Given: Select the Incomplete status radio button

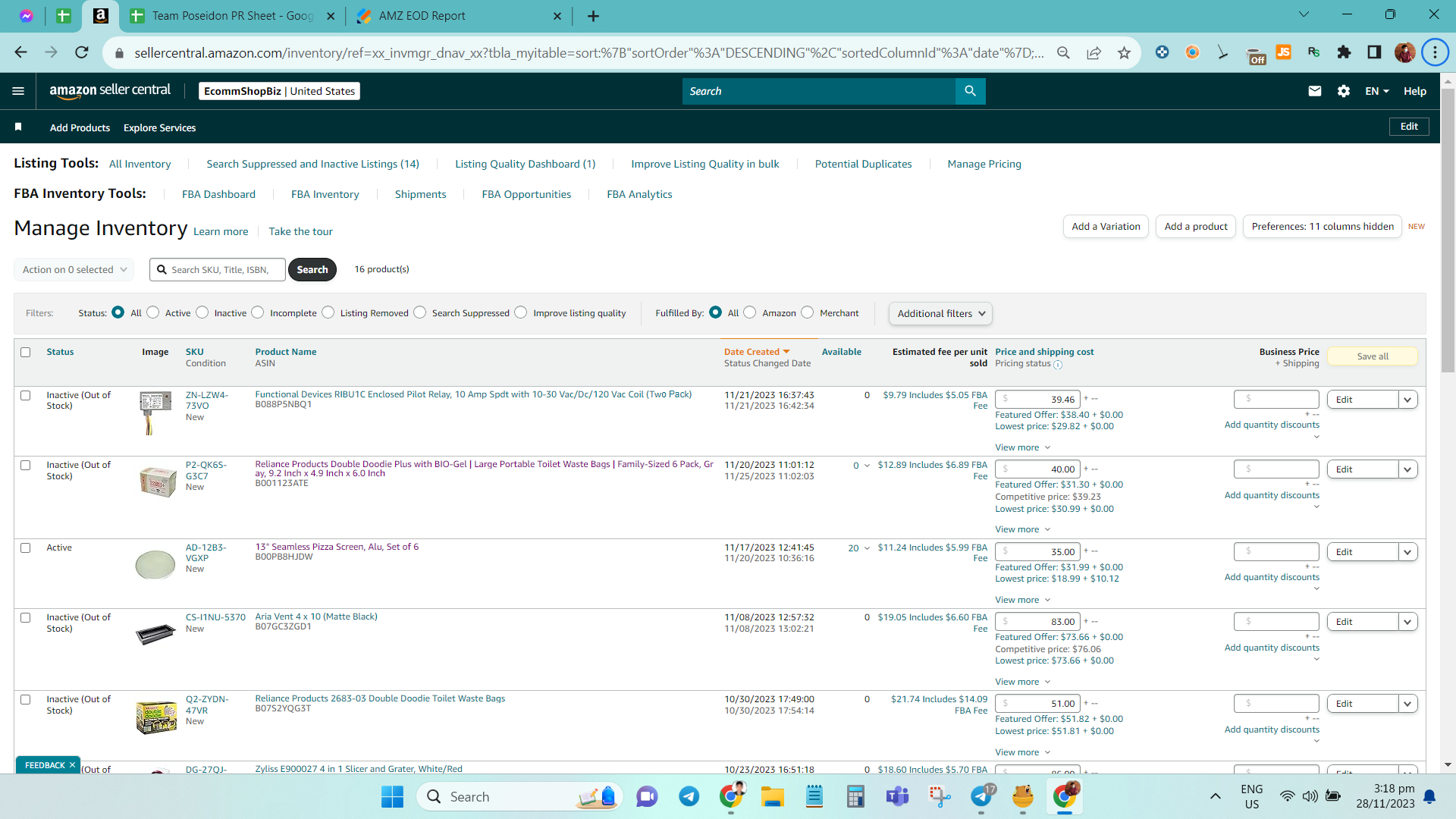Looking at the screenshot, I should tap(258, 312).
